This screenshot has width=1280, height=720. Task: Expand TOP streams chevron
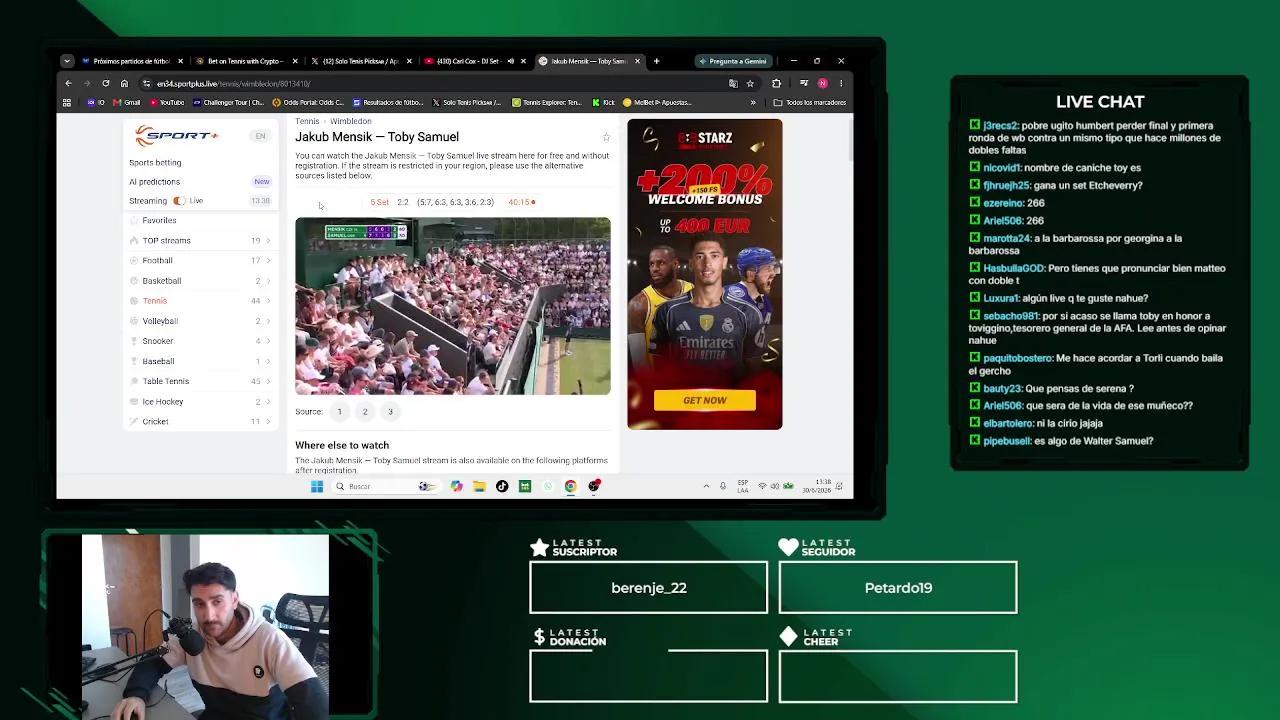(x=268, y=241)
